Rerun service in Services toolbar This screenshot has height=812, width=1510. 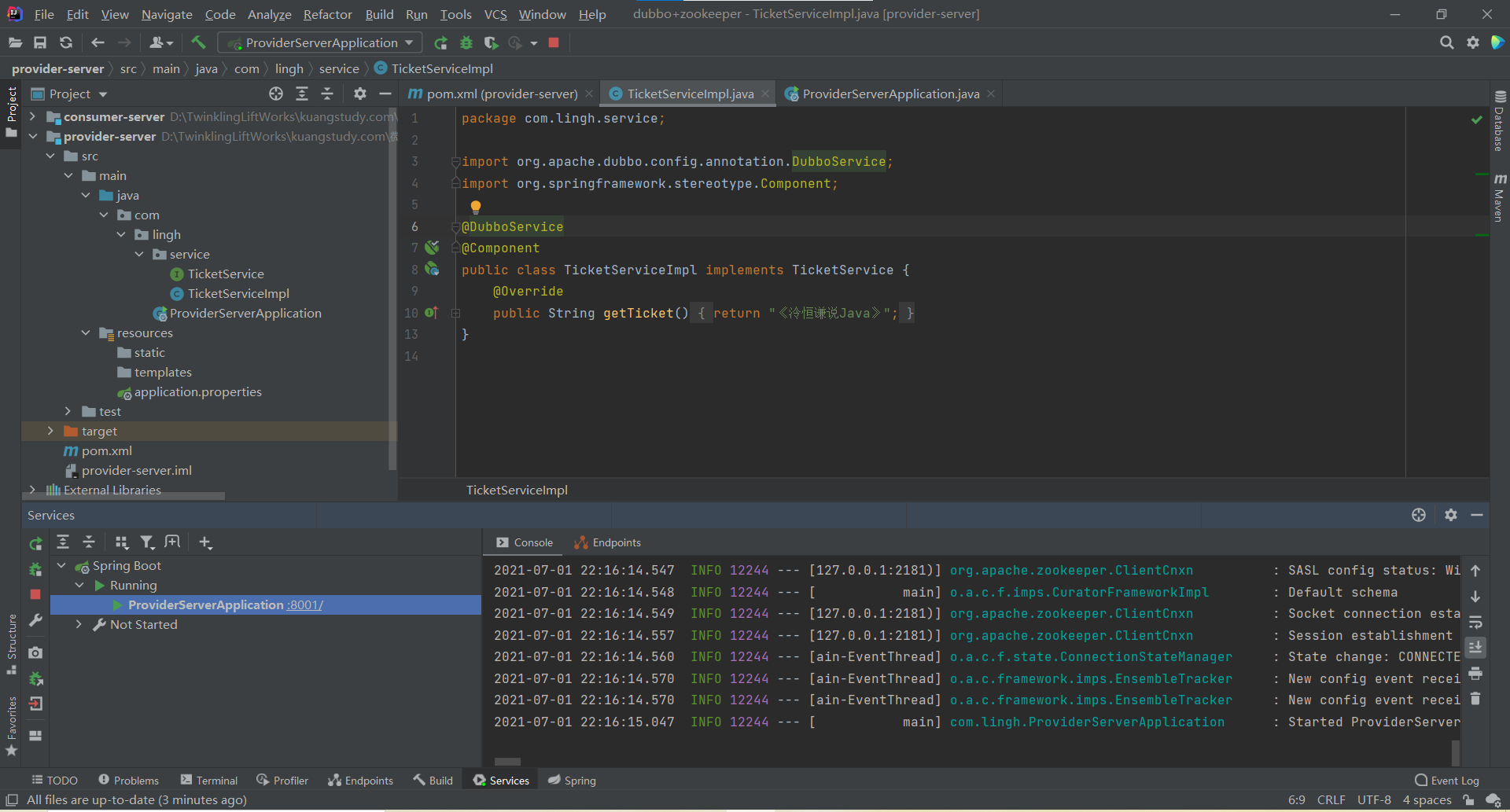35,543
